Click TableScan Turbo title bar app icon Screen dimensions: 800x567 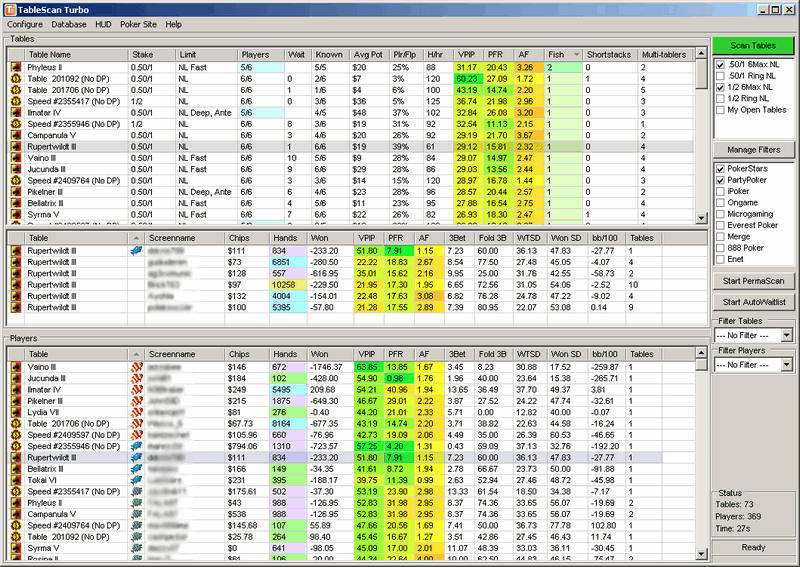point(10,8)
